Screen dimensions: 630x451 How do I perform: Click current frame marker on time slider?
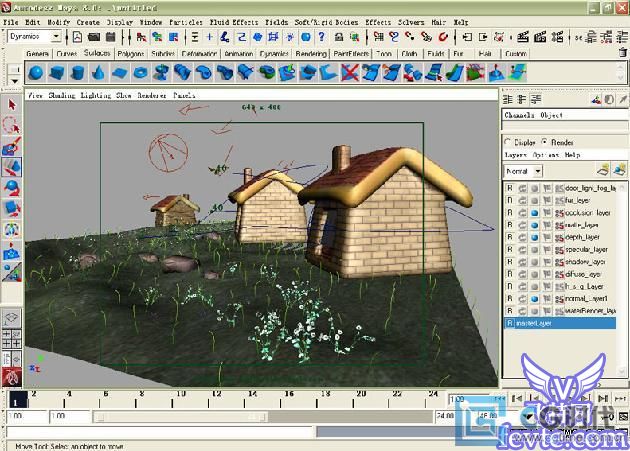[18, 399]
